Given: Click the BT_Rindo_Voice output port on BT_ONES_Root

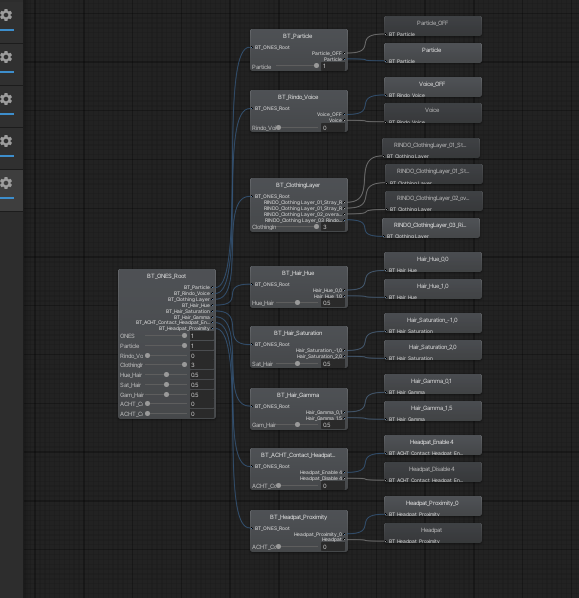Looking at the screenshot, I should tap(212, 293).
